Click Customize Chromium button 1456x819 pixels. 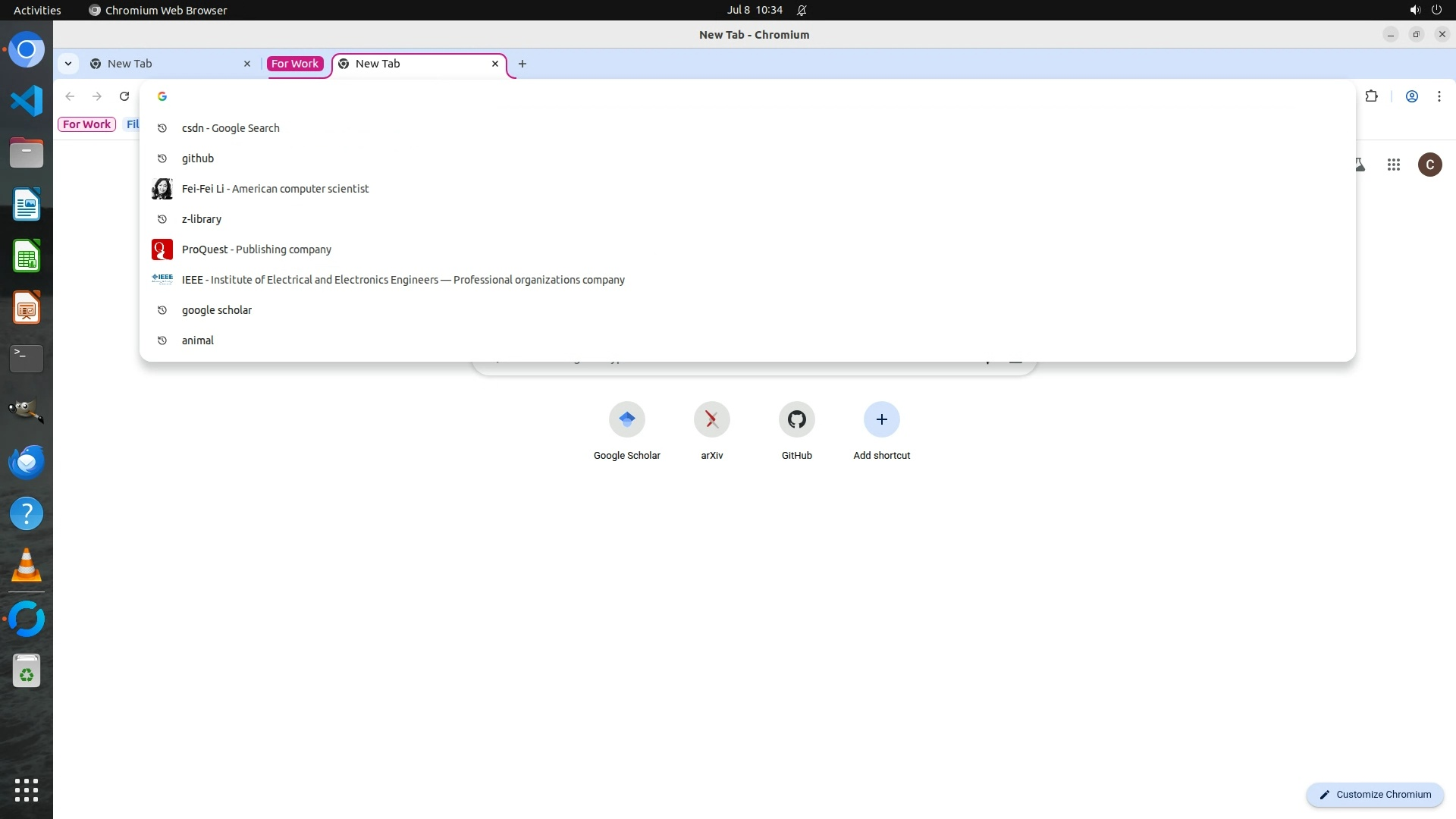pyautogui.click(x=1375, y=795)
